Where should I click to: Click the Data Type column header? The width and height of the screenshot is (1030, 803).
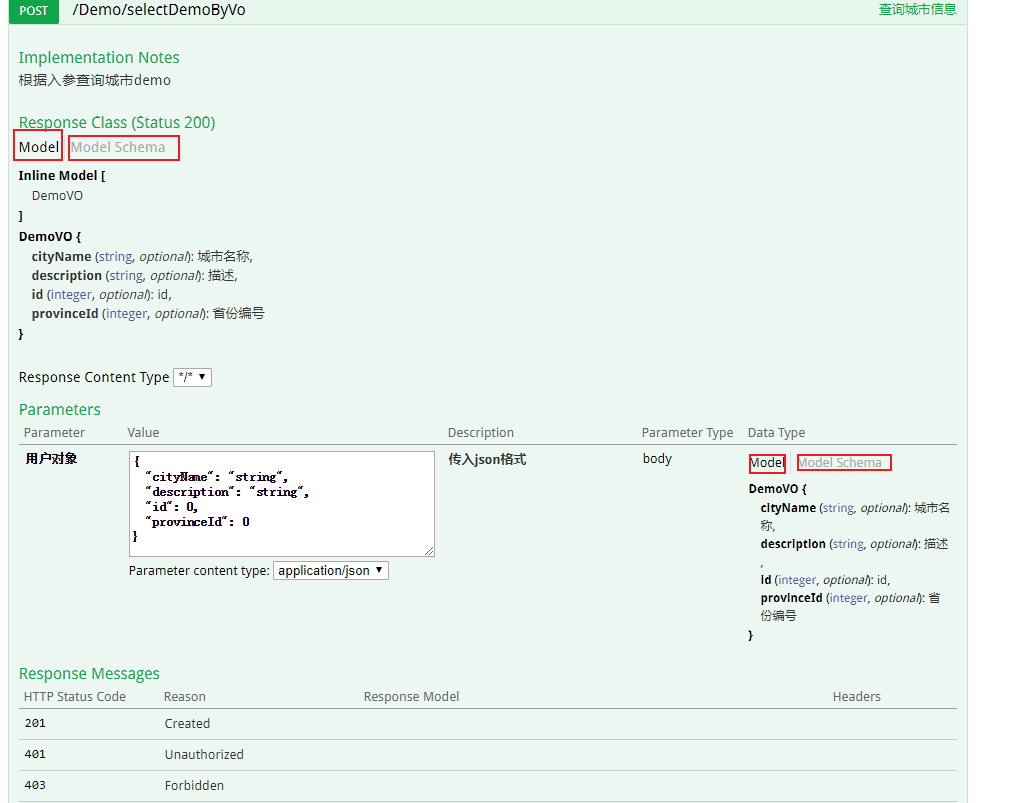pos(776,432)
